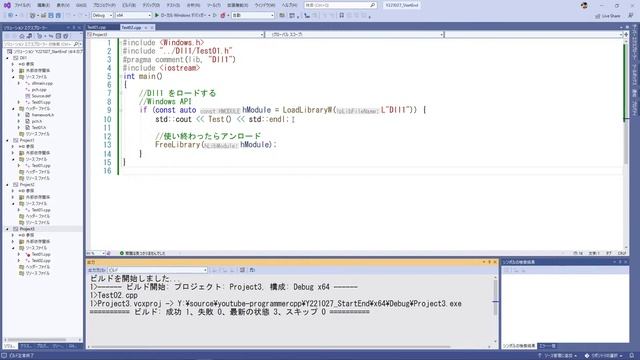
Task: Toggle auto-hide pin on symbol search results panel
Action: point(620,262)
